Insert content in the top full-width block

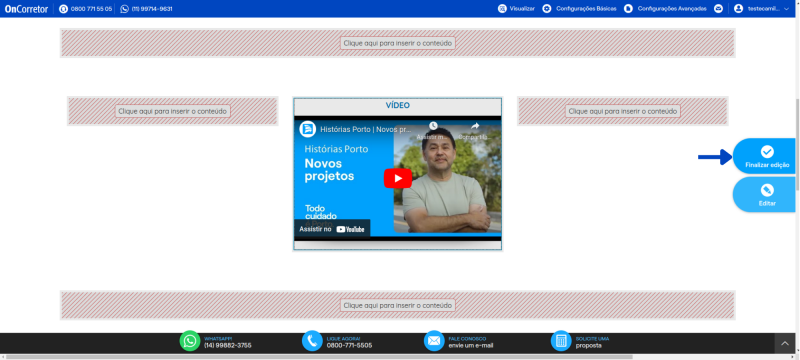pyautogui.click(x=397, y=43)
